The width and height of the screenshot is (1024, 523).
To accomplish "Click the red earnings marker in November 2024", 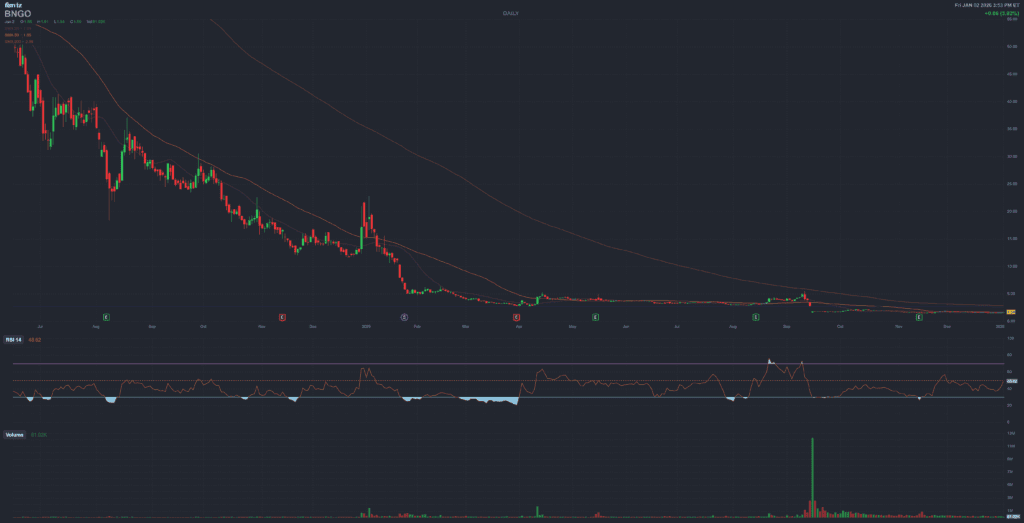I will [283, 317].
